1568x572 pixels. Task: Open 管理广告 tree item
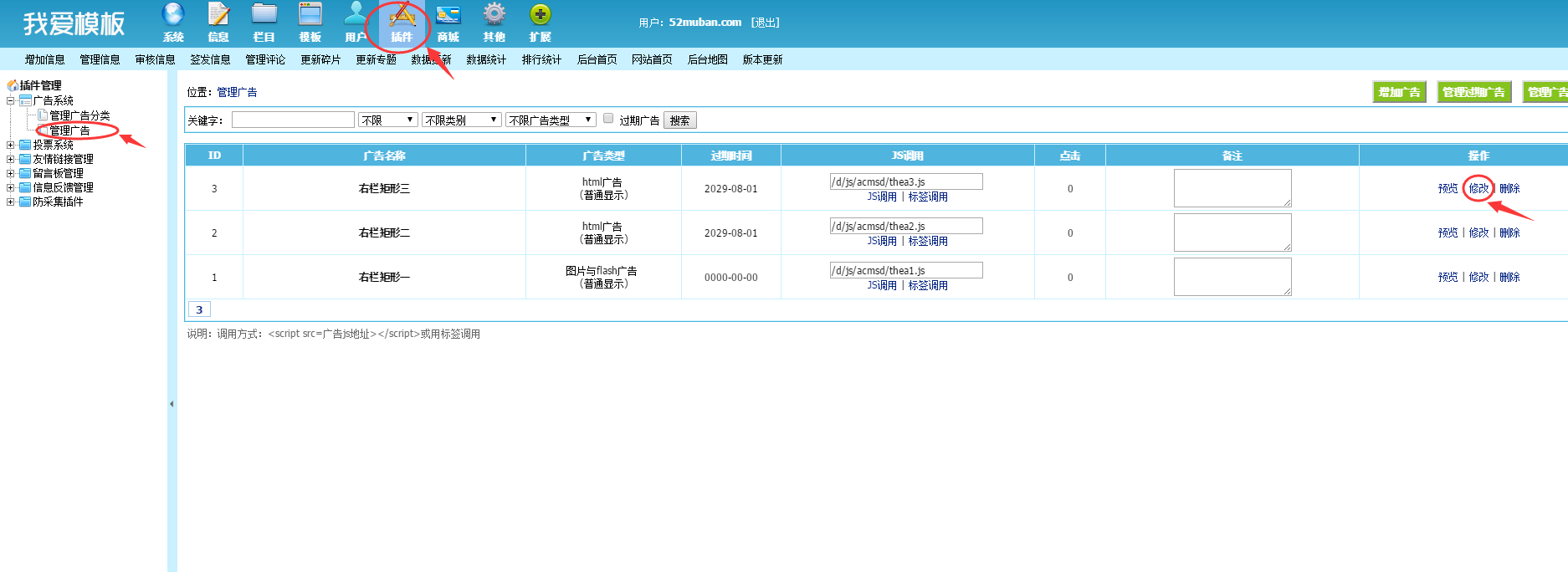(69, 130)
